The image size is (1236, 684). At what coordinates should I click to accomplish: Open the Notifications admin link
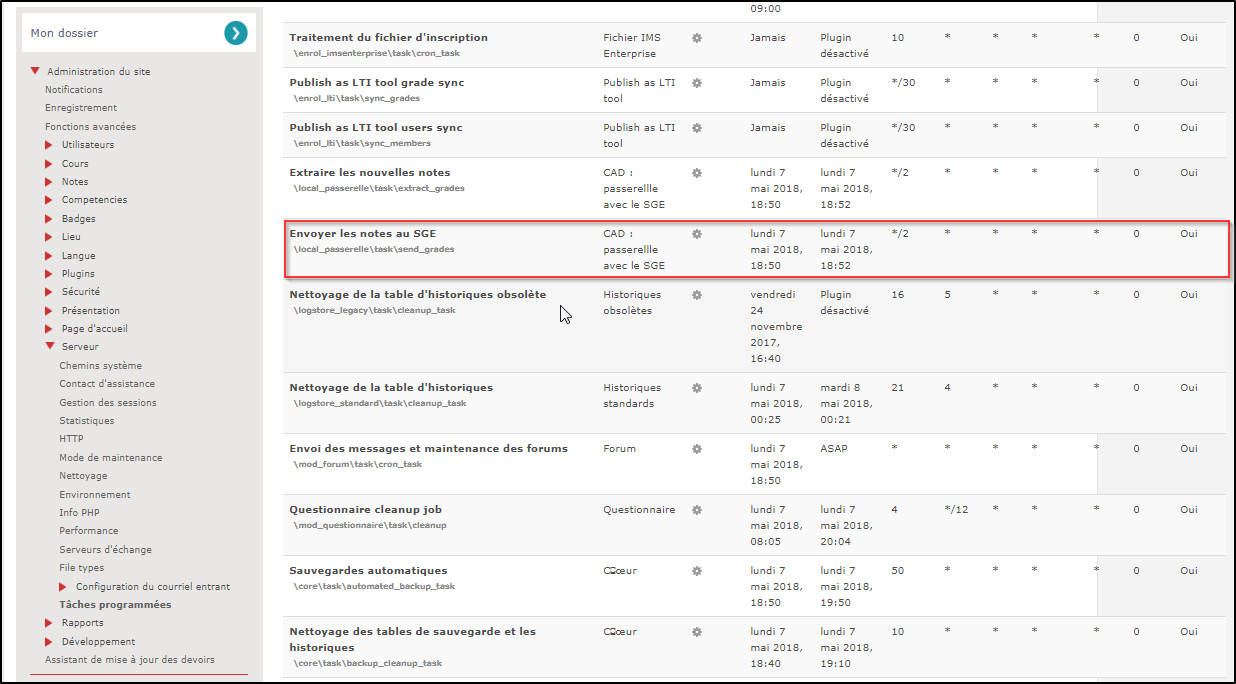[x=73, y=90]
